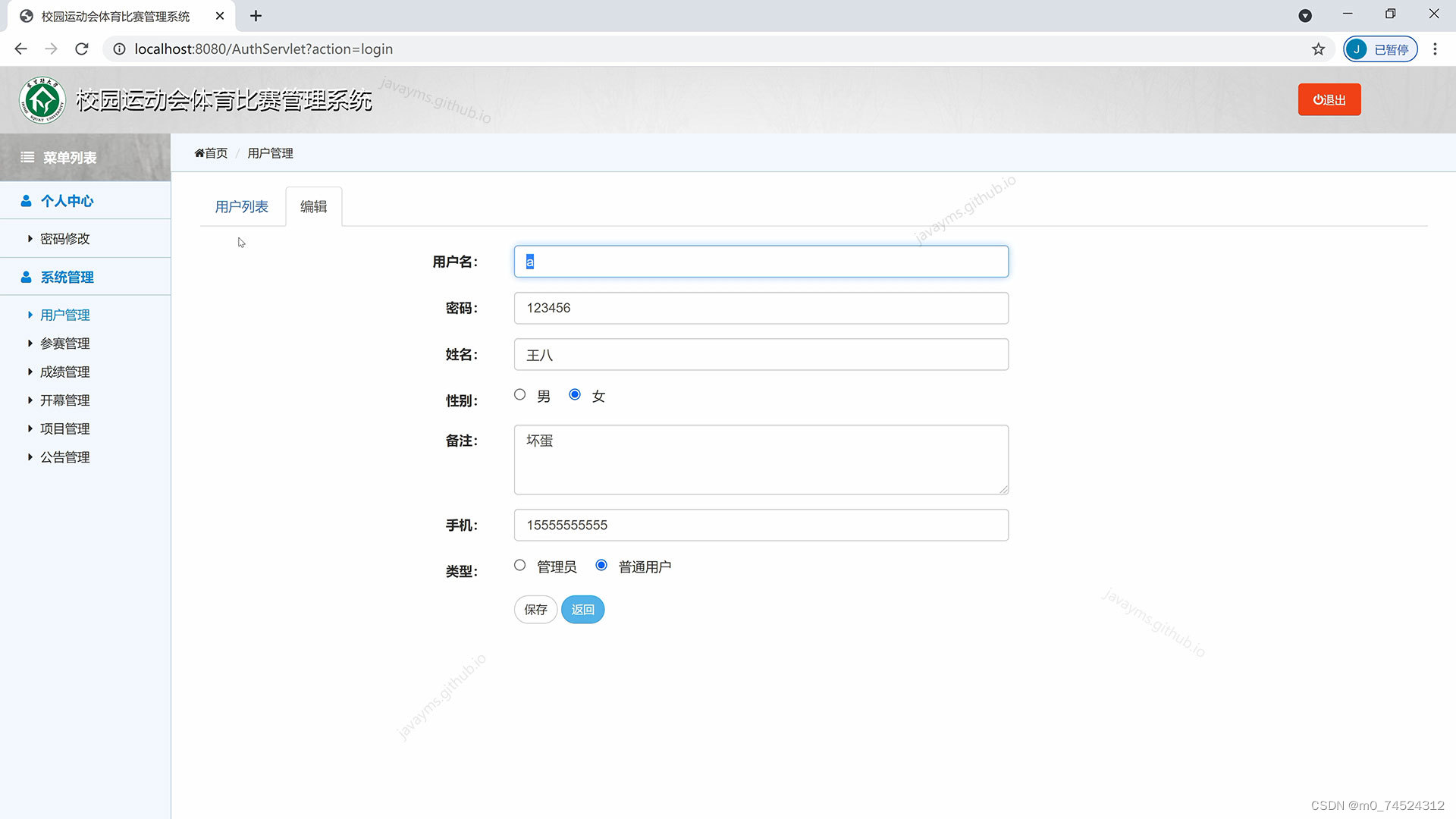
Task: Expand the 参赛管理 submenu arrow
Action: click(x=30, y=343)
